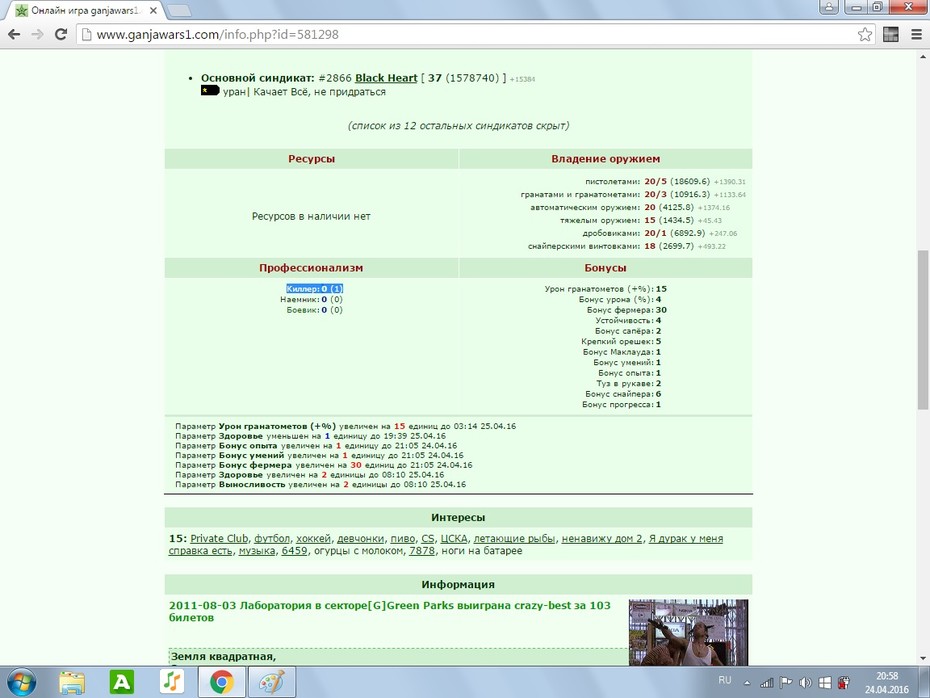Open the green 'A' taskbar app

(x=122, y=682)
